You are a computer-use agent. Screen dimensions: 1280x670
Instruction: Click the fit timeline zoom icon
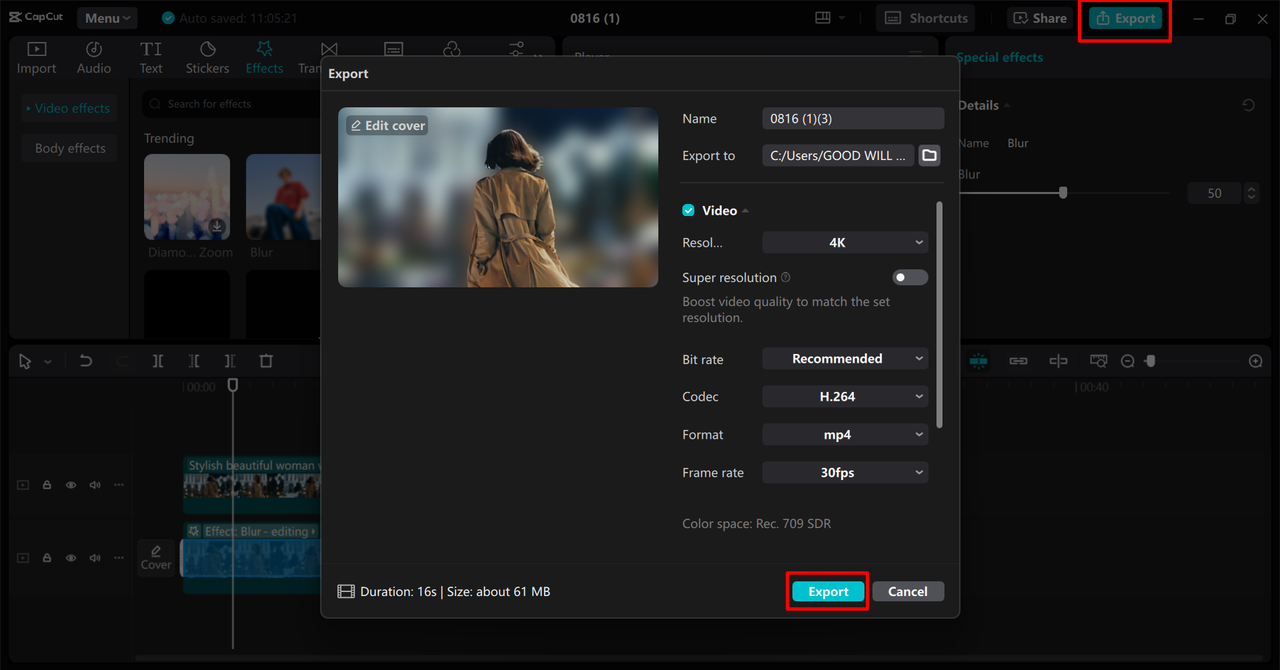(1098, 361)
